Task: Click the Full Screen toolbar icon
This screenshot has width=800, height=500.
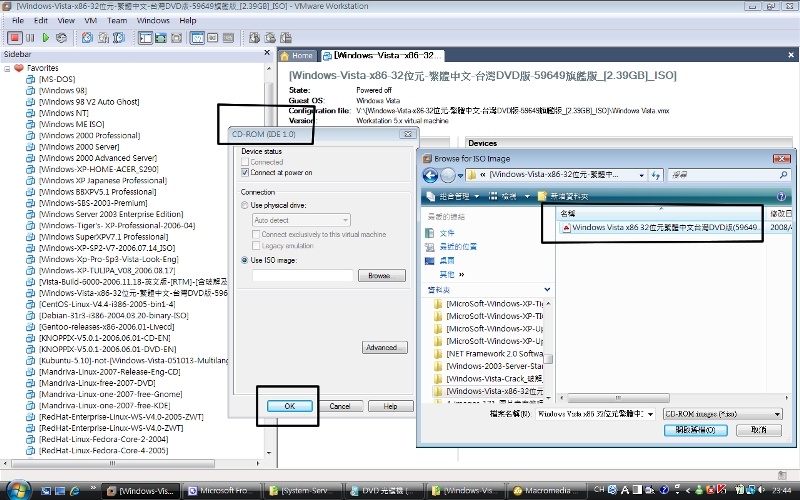Action: (177, 38)
